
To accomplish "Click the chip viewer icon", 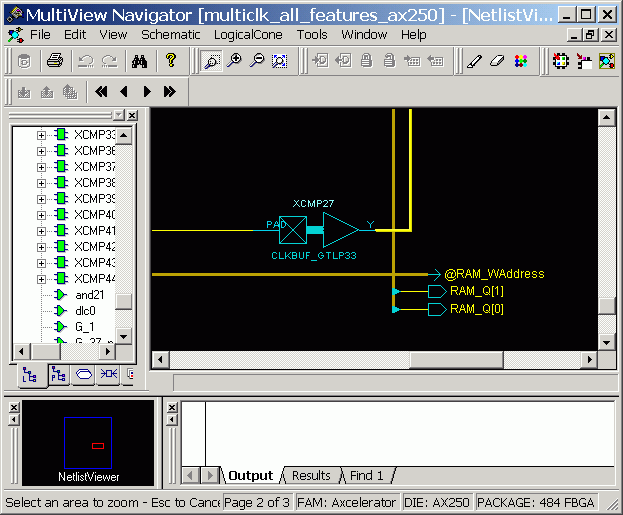I will (x=561, y=61).
